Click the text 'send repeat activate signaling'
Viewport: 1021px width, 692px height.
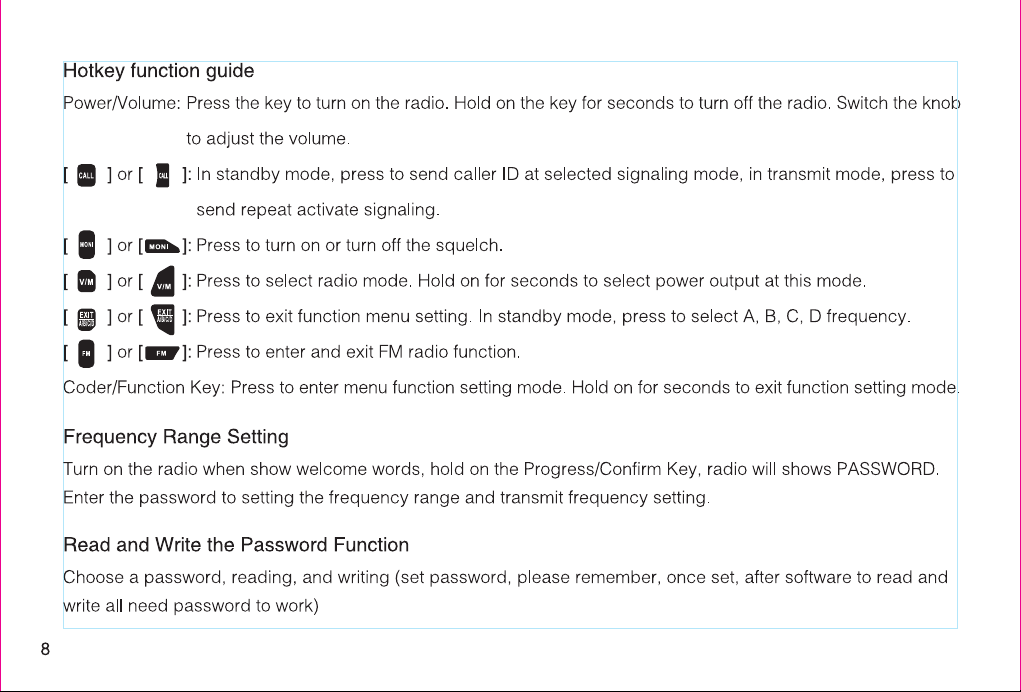point(318,210)
